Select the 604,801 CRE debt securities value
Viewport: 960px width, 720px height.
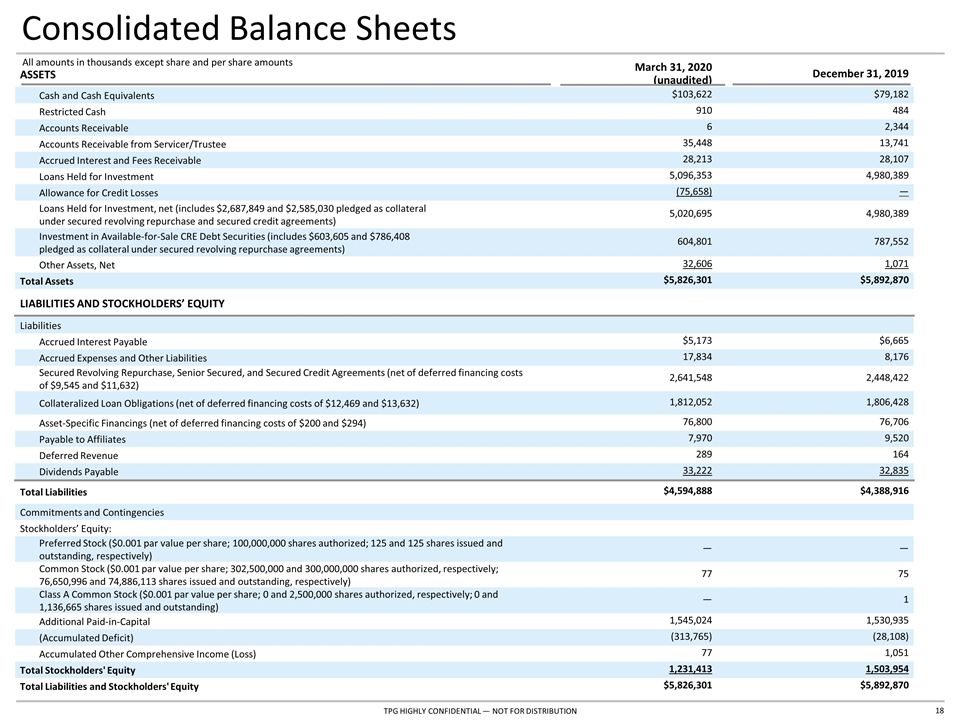coord(694,242)
